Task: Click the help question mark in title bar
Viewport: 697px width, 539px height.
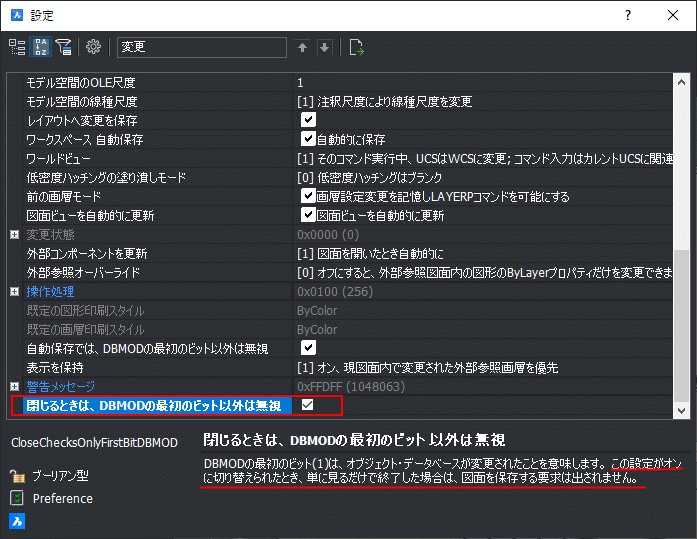Action: tap(628, 15)
